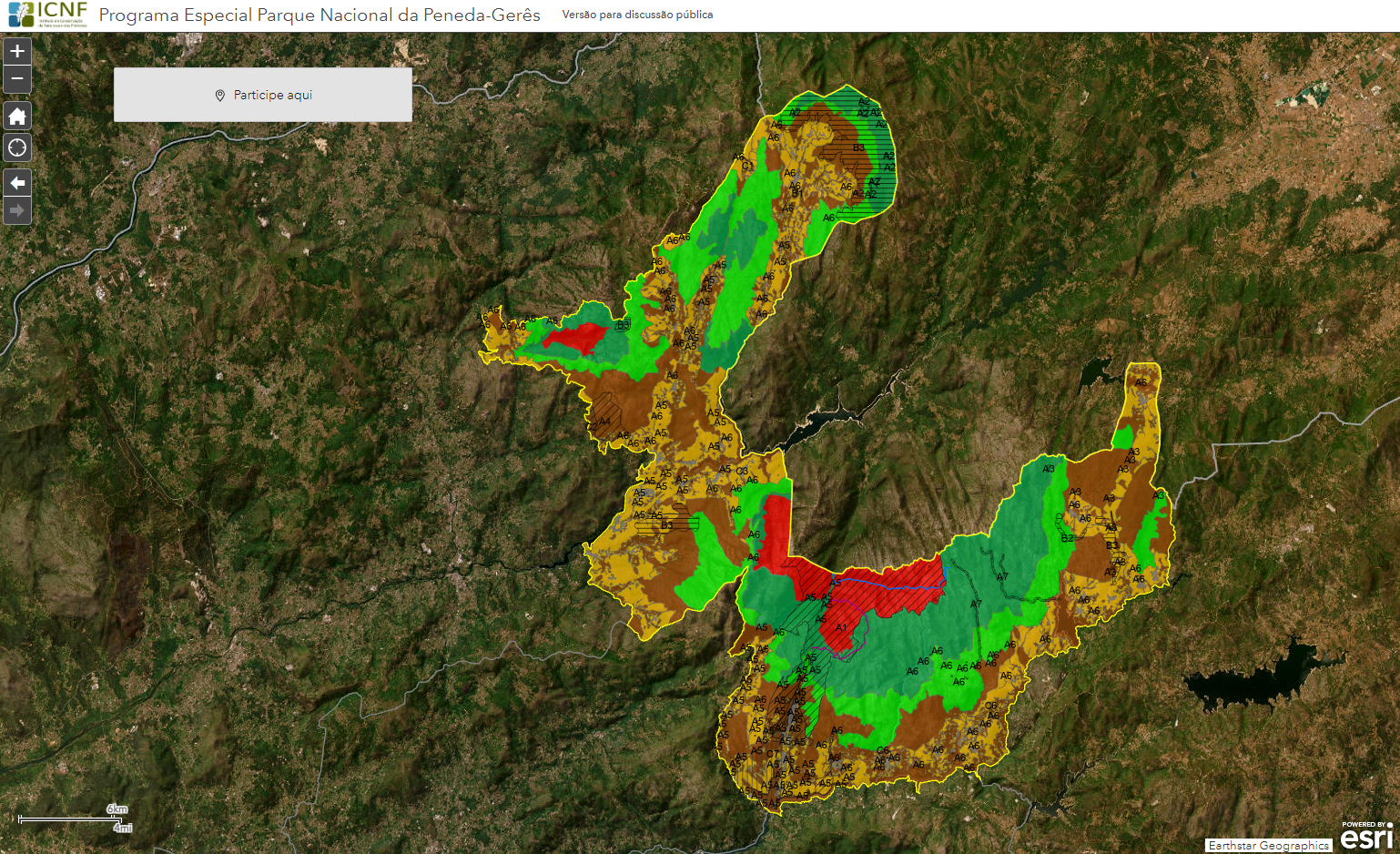Go back to the previous map extent
1400x854 pixels.
tap(17, 183)
